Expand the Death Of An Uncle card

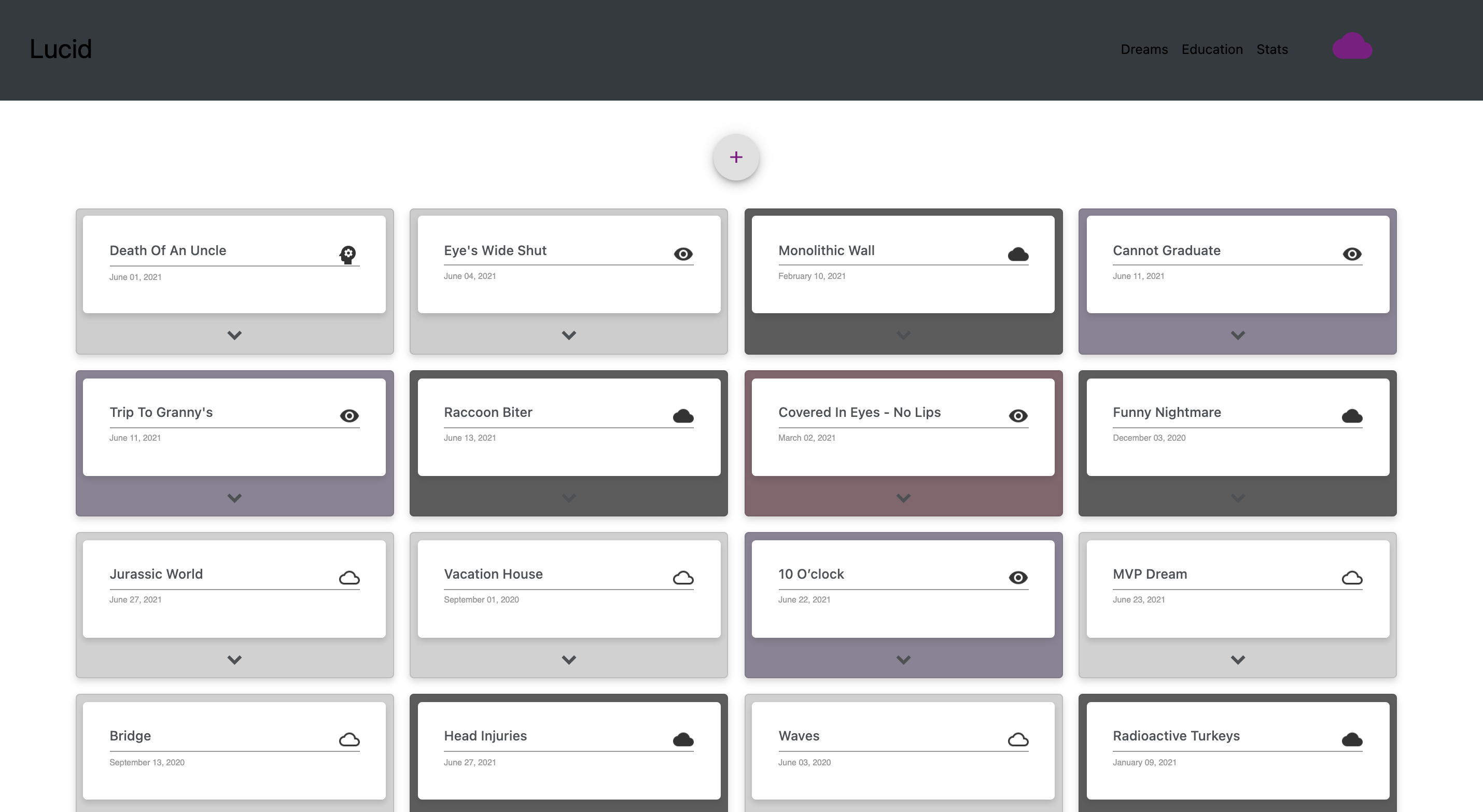click(234, 335)
